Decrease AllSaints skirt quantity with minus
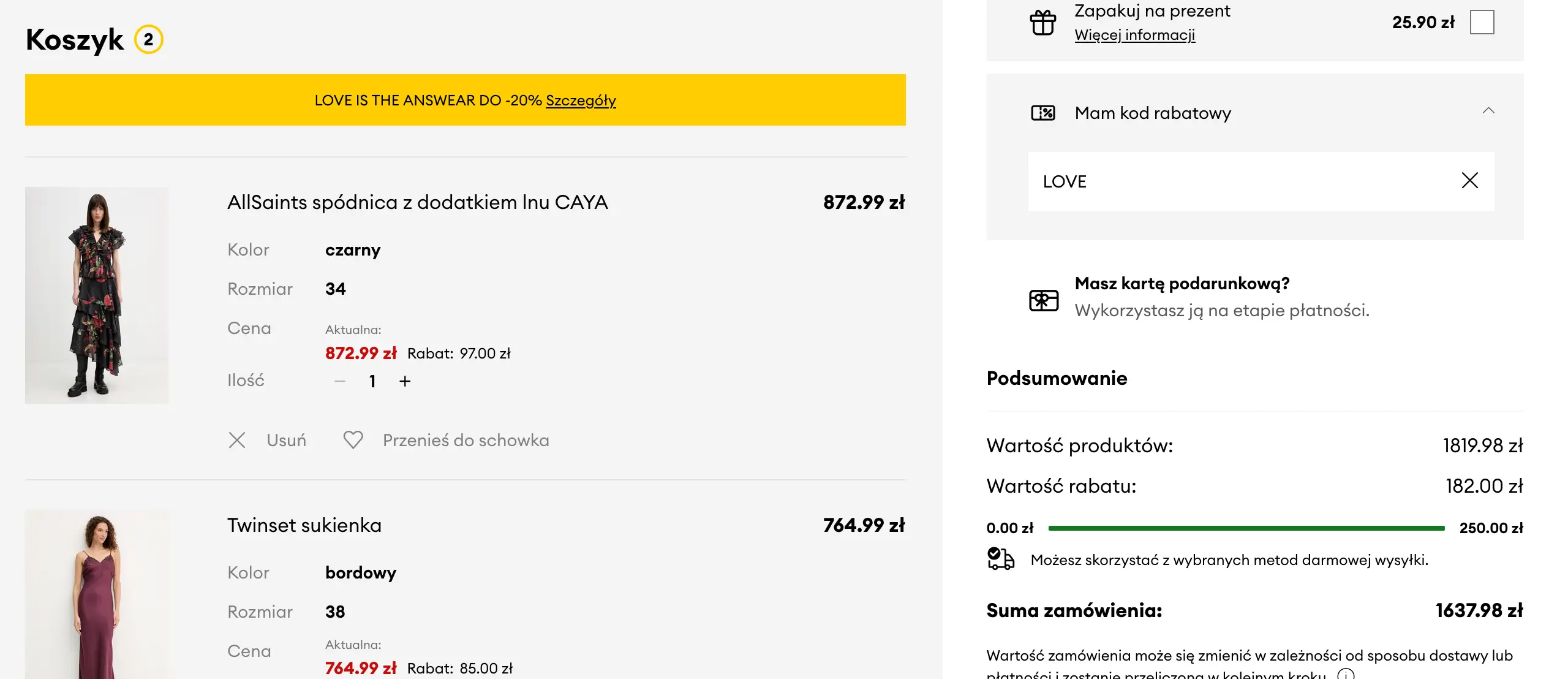 pos(340,381)
